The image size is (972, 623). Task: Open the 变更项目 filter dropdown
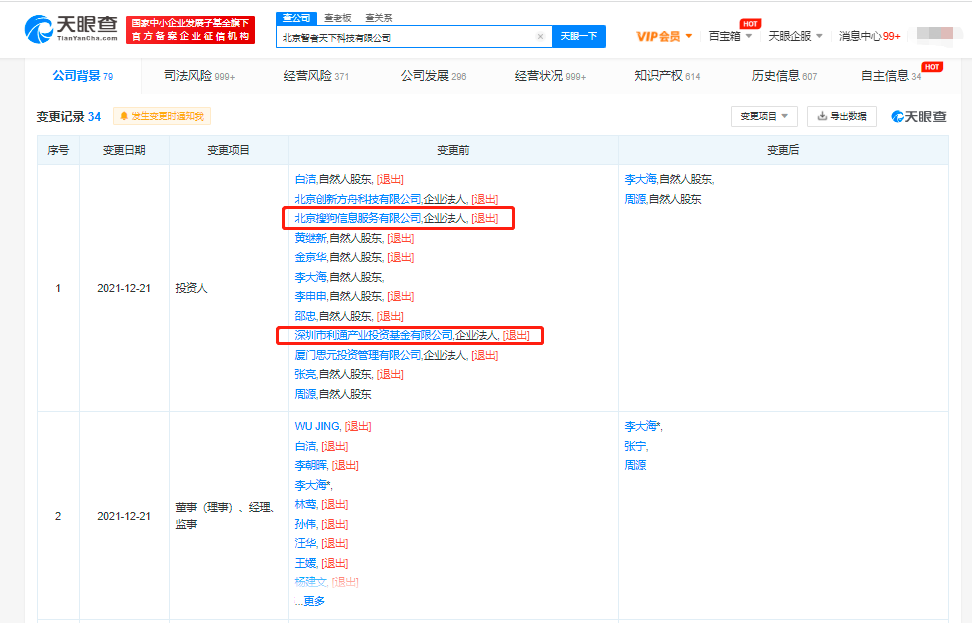tap(764, 116)
